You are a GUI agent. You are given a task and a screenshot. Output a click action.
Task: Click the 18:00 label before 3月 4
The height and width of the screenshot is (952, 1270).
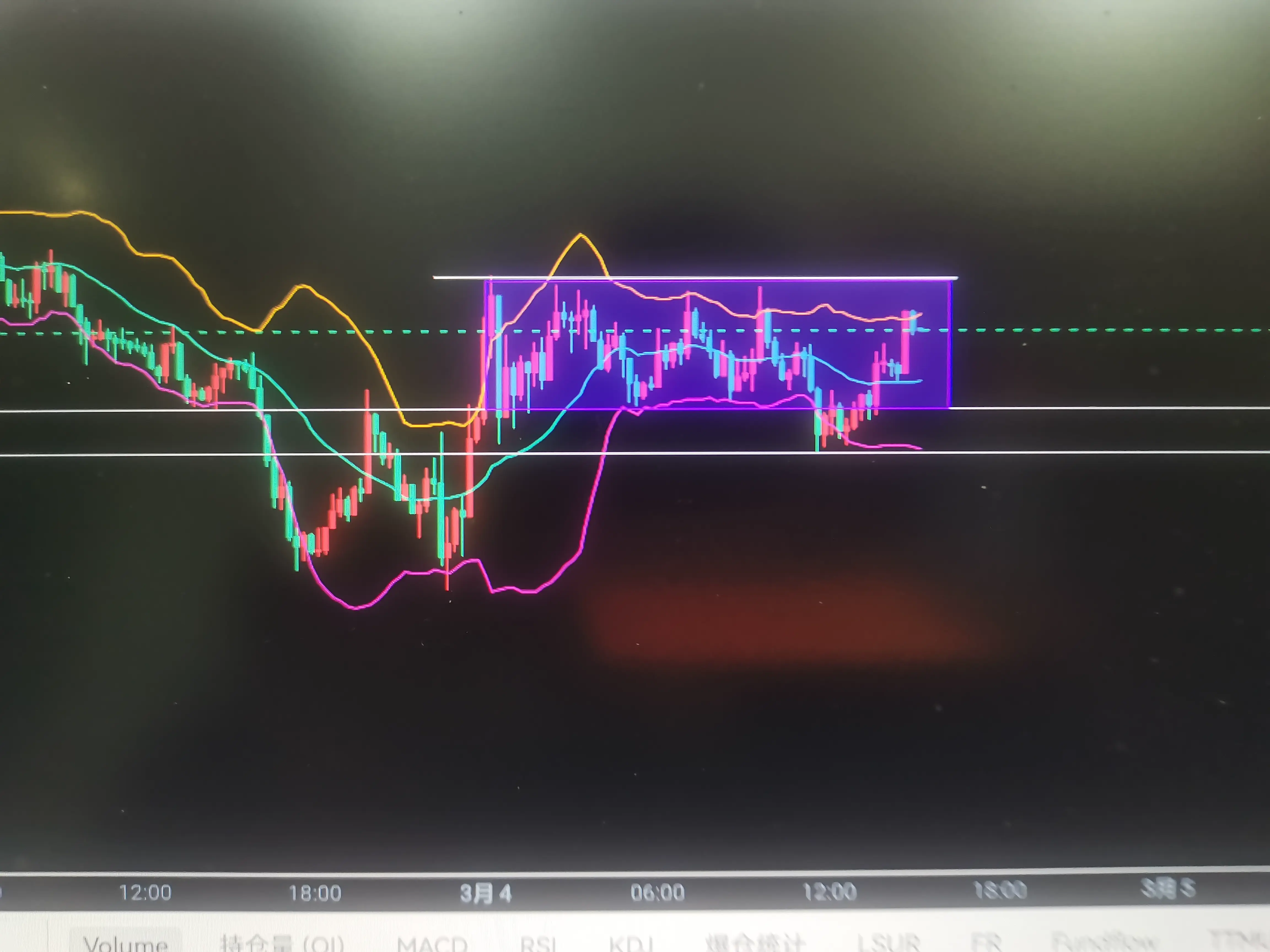315,893
